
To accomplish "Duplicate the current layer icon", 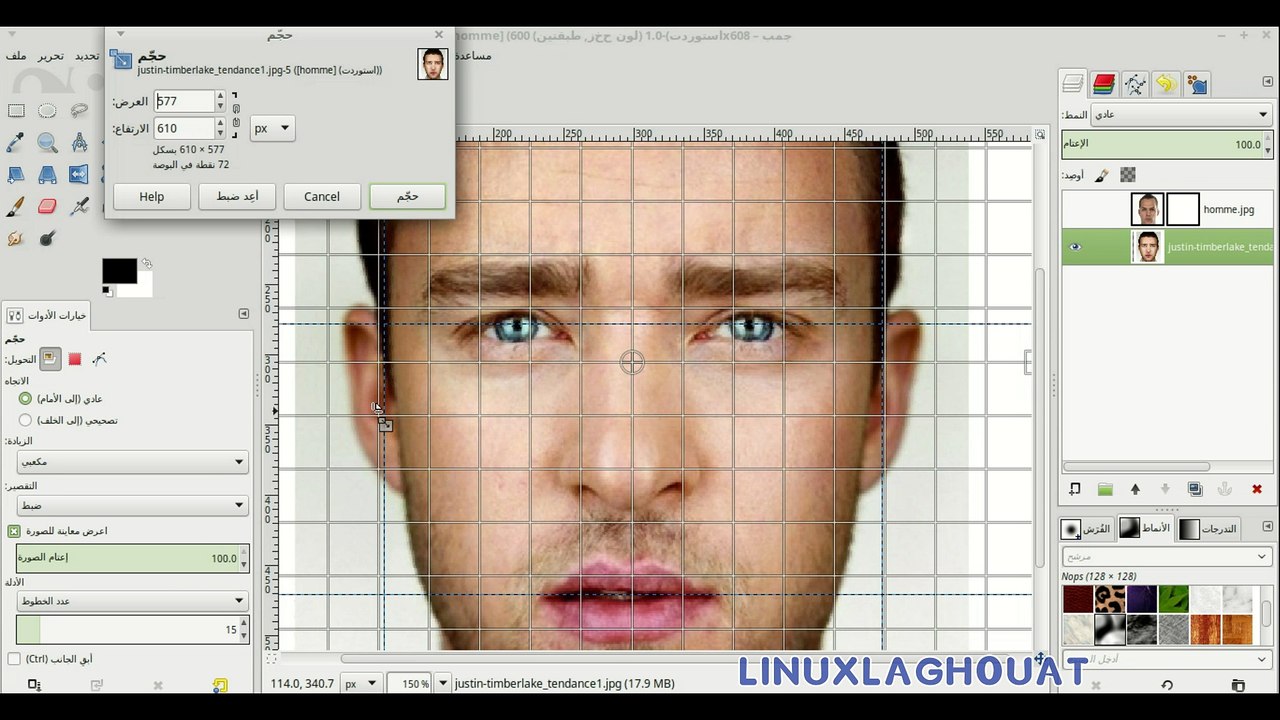I will click(x=1195, y=489).
